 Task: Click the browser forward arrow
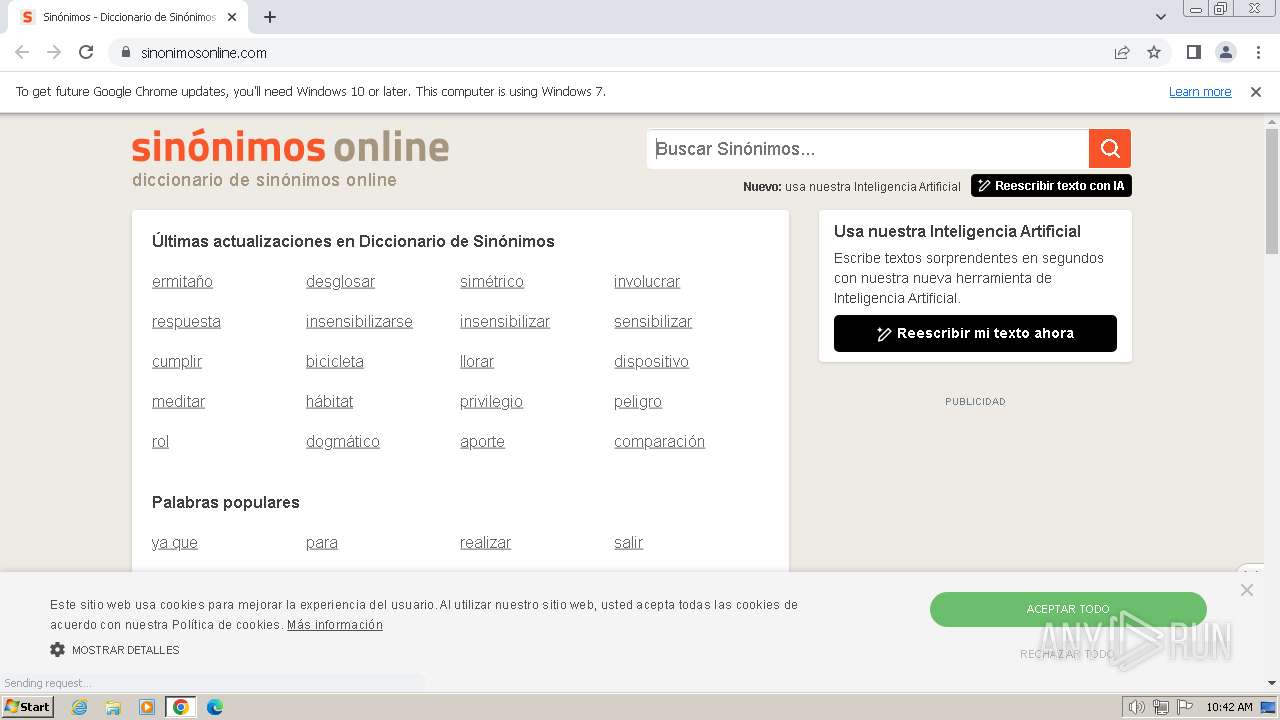point(54,53)
